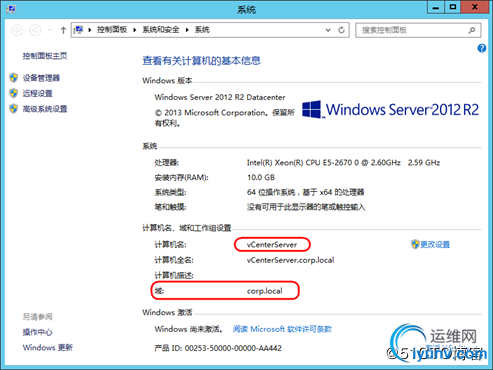Maximize the 系统 window
The width and height of the screenshot is (493, 370).
point(453,7)
